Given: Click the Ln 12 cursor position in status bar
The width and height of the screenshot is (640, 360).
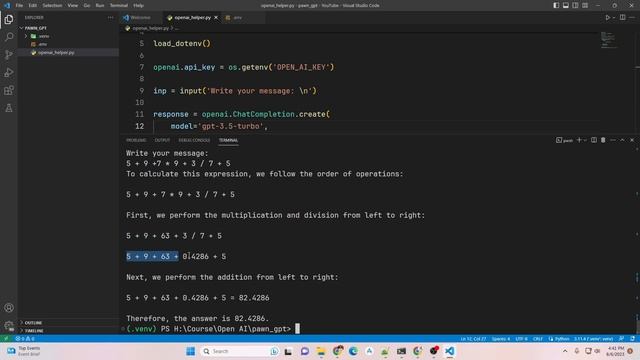Looking at the screenshot, I should click(473, 339).
